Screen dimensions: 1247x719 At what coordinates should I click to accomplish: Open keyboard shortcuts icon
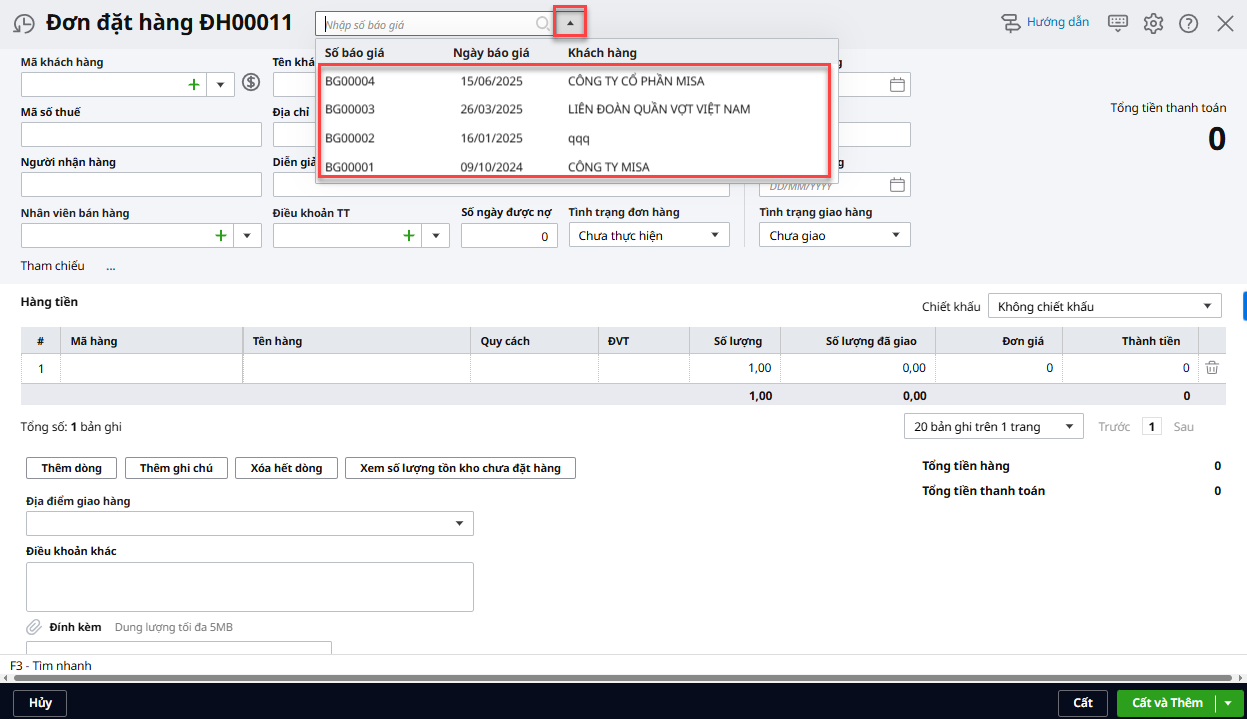[1118, 23]
